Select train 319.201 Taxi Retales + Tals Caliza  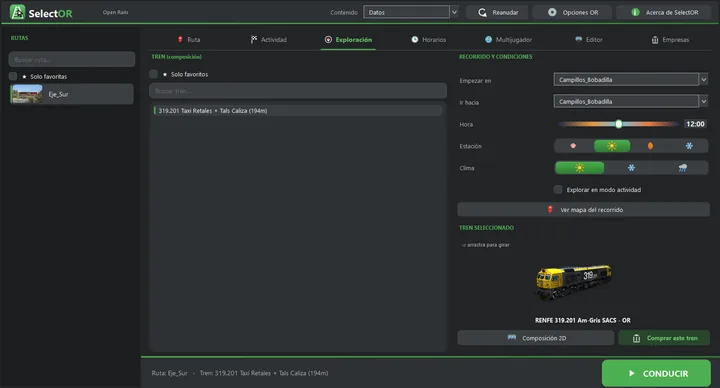click(298, 111)
